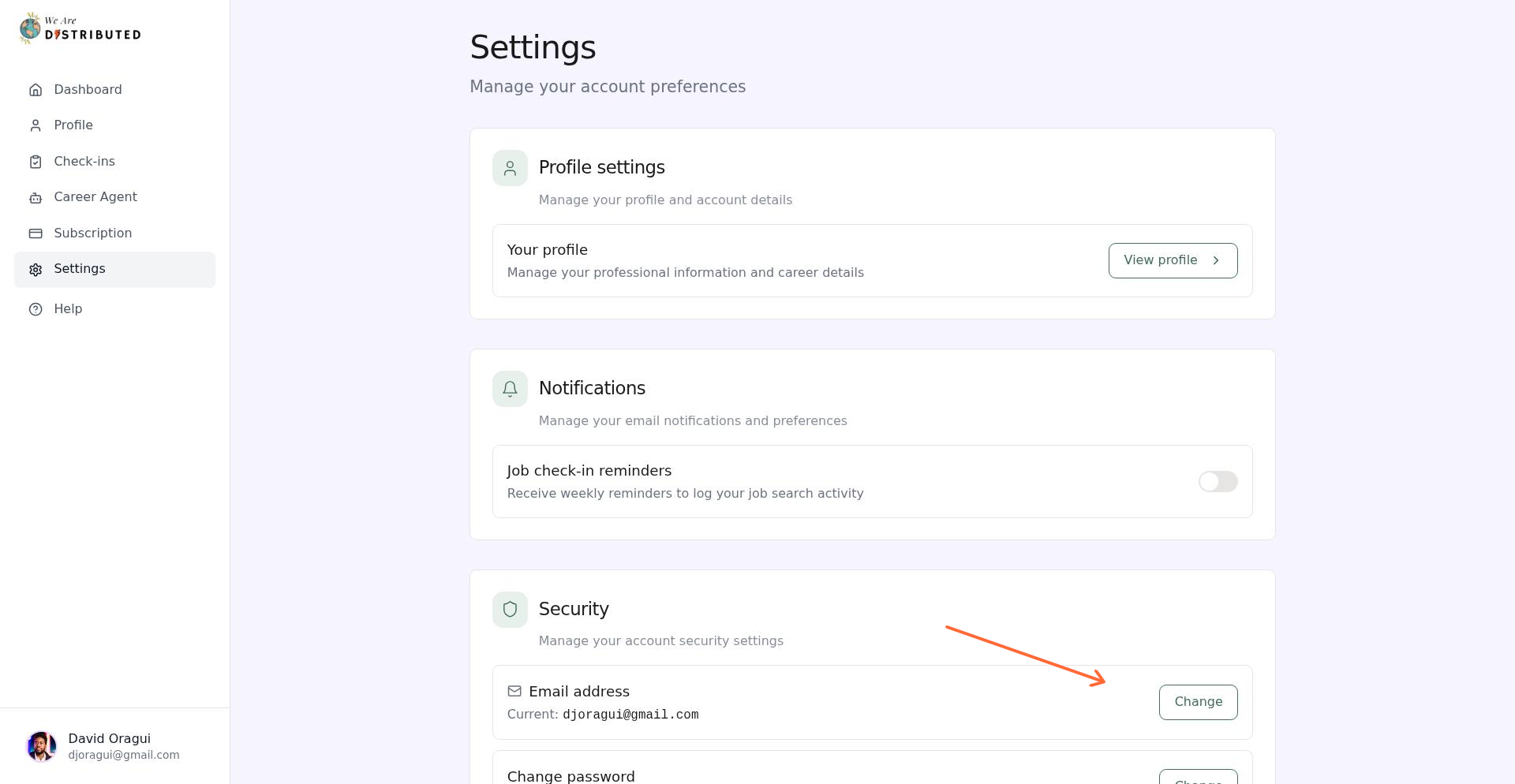Click the Subscription card icon
1515x784 pixels.
coord(36,233)
